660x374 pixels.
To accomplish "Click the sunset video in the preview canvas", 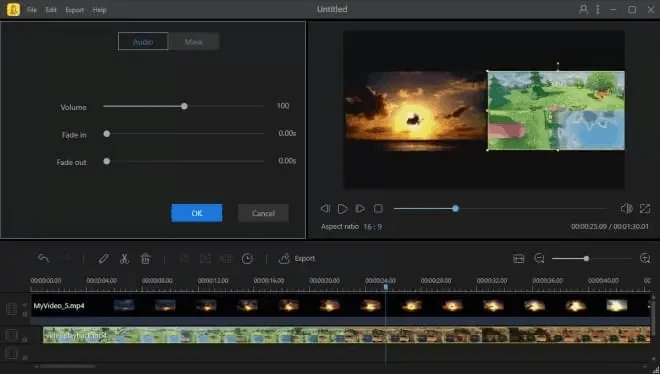I will 416,110.
